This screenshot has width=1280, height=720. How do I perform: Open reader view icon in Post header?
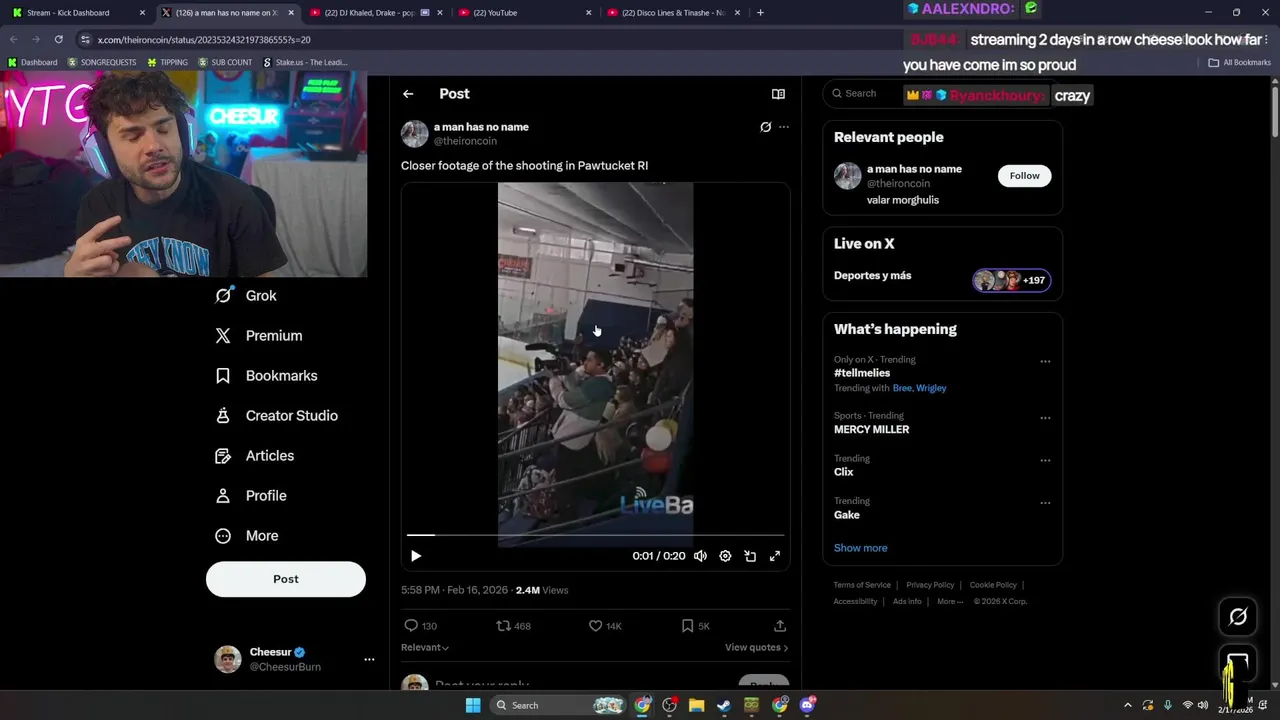(778, 94)
